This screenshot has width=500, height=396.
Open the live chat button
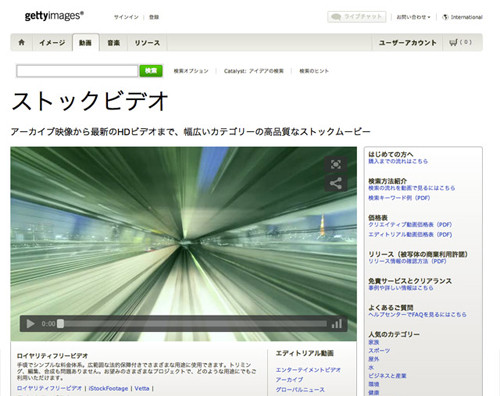357,17
